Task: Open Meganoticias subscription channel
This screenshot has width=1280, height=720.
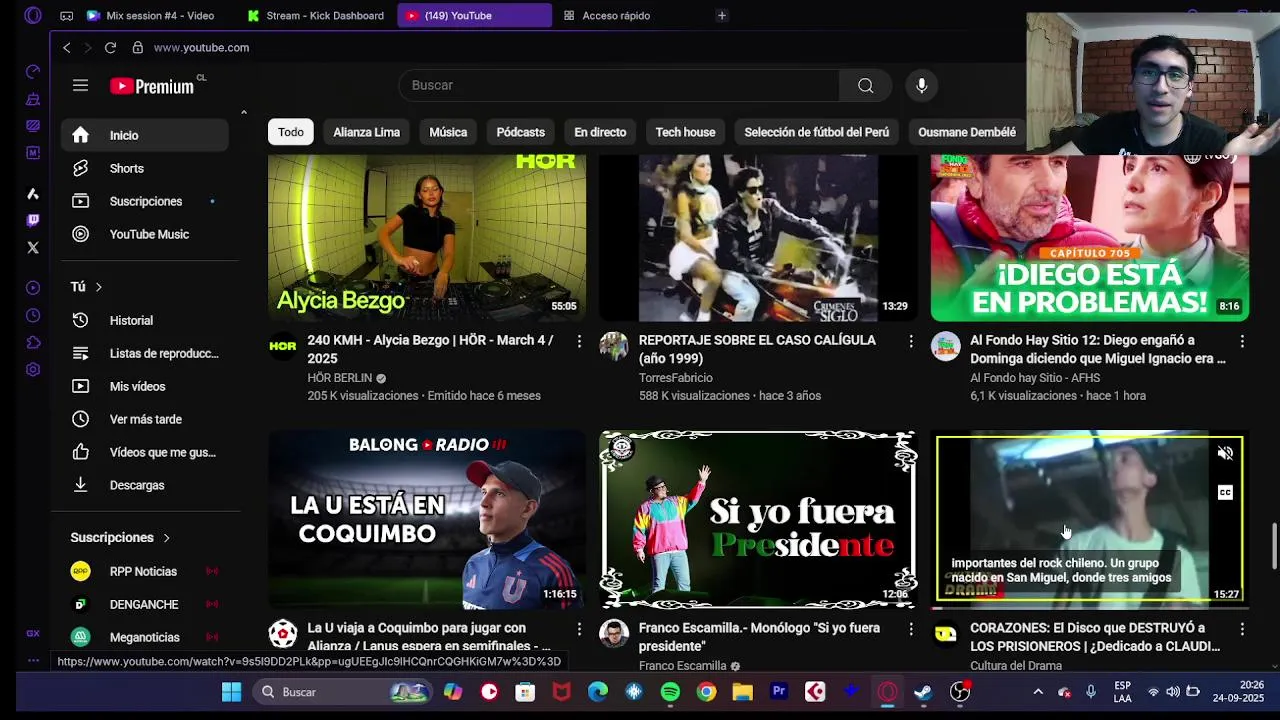Action: (x=145, y=637)
